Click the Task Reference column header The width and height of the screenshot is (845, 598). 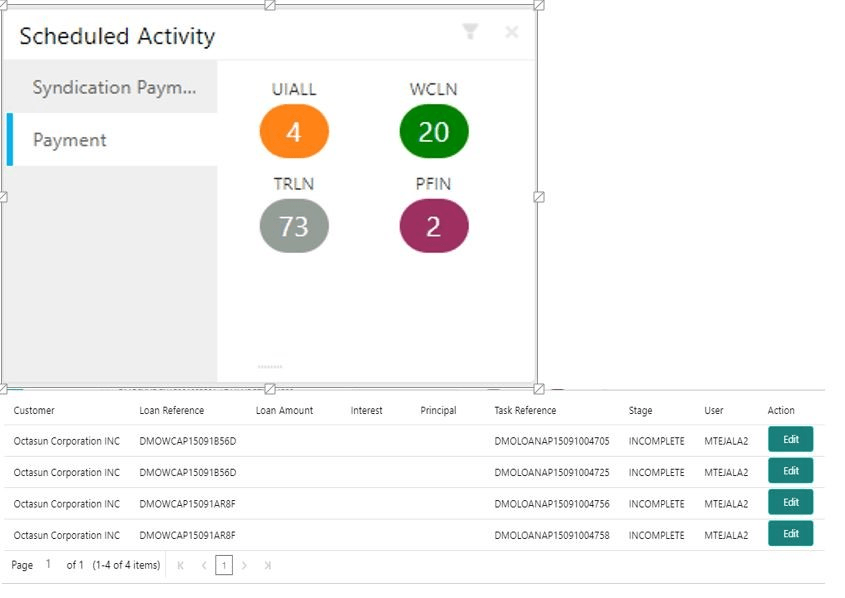click(525, 411)
